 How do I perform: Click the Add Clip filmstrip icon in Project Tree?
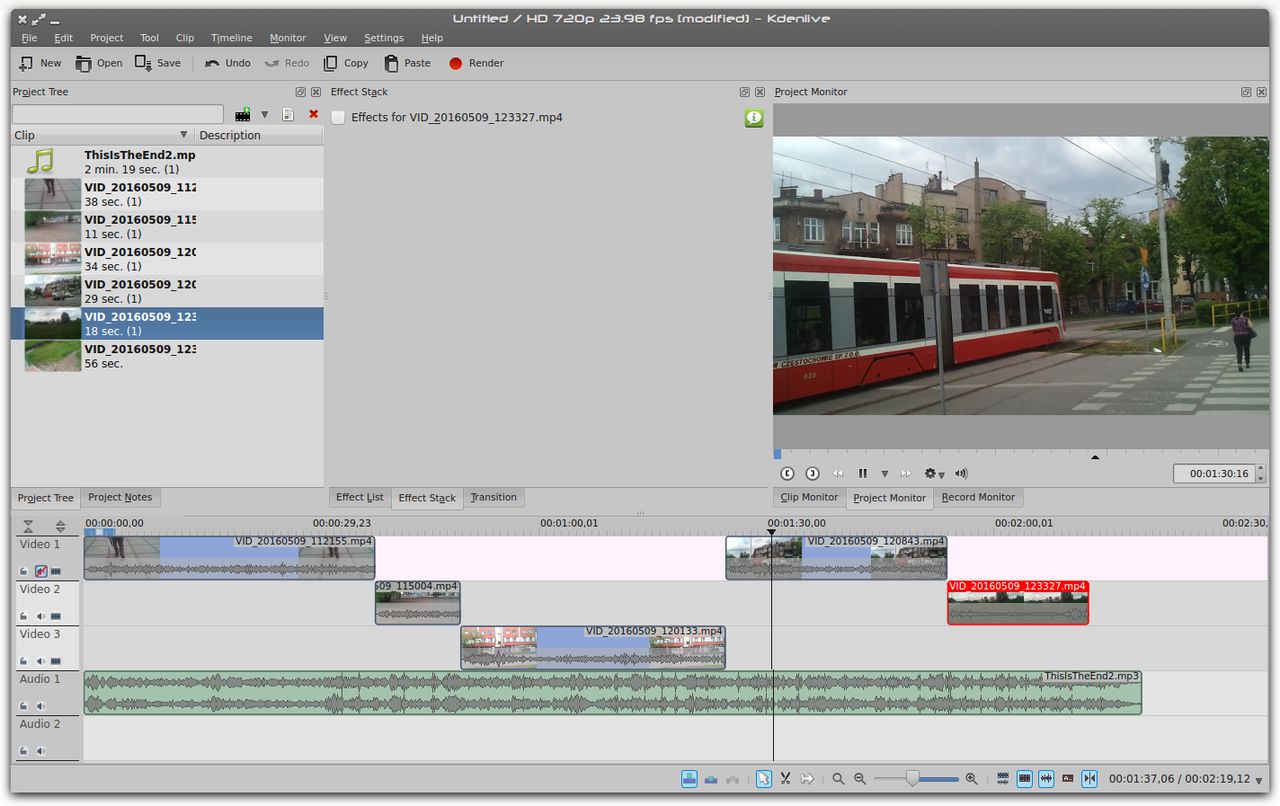(242, 115)
